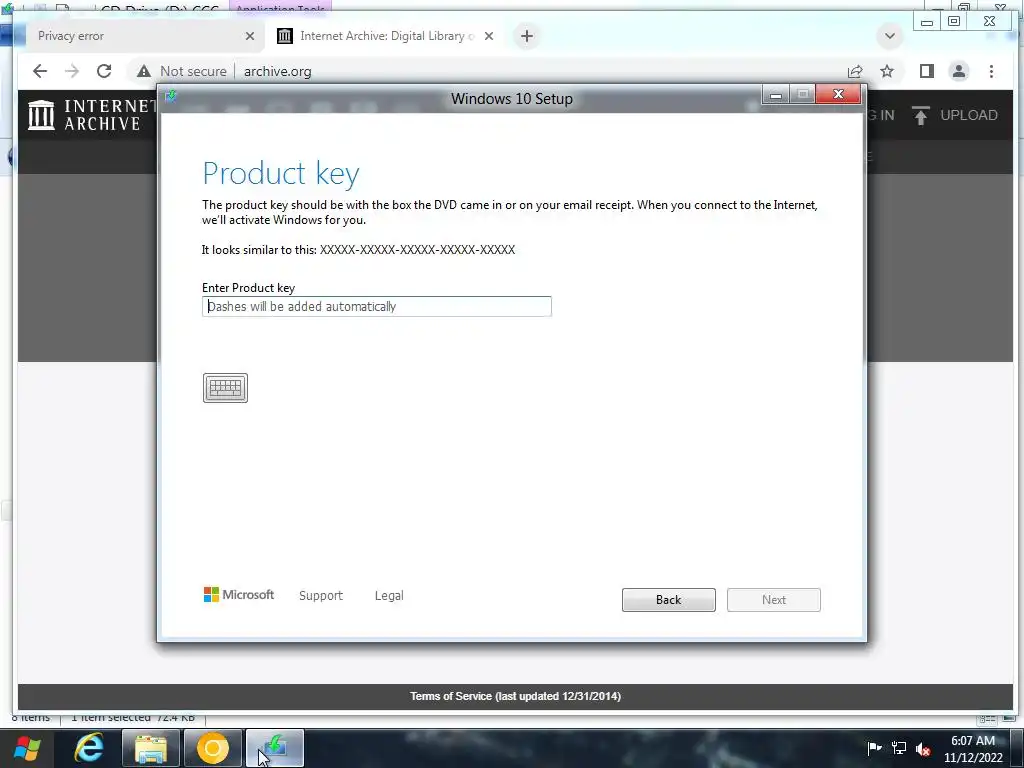1024x768 pixels.
Task: Click the Internet Archive logo
Action: pyautogui.click(x=91, y=115)
